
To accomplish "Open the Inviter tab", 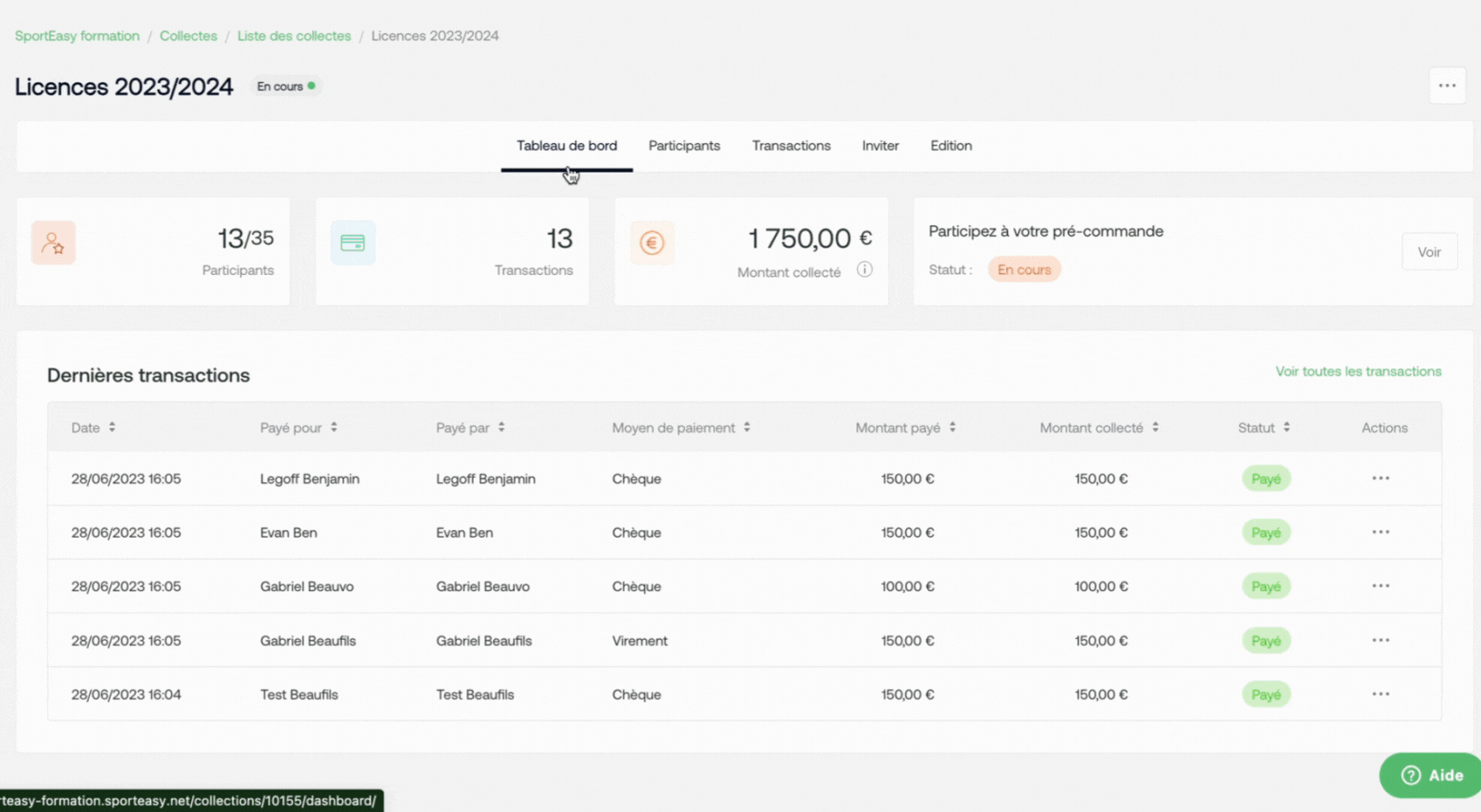I will pos(880,146).
